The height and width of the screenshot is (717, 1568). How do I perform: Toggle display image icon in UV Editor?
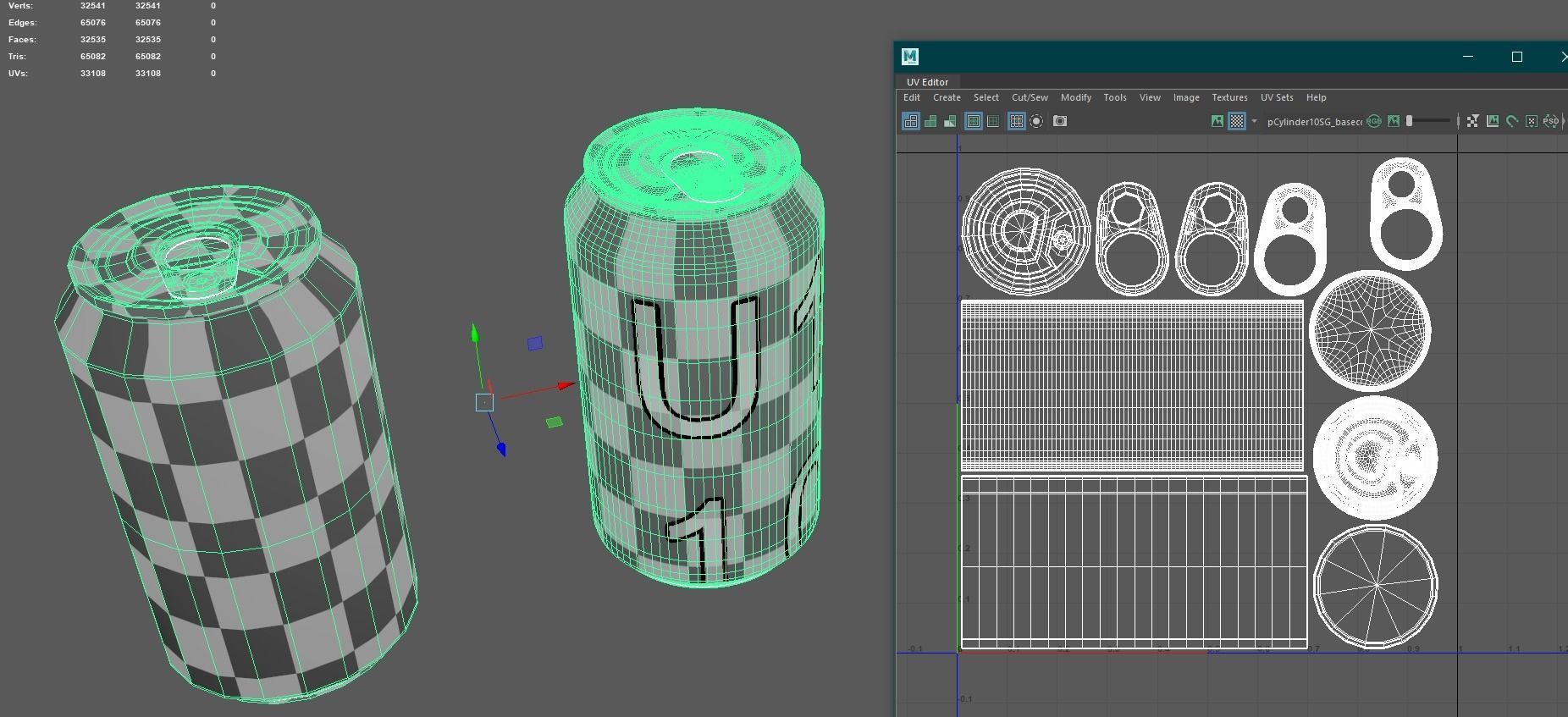[x=1217, y=121]
